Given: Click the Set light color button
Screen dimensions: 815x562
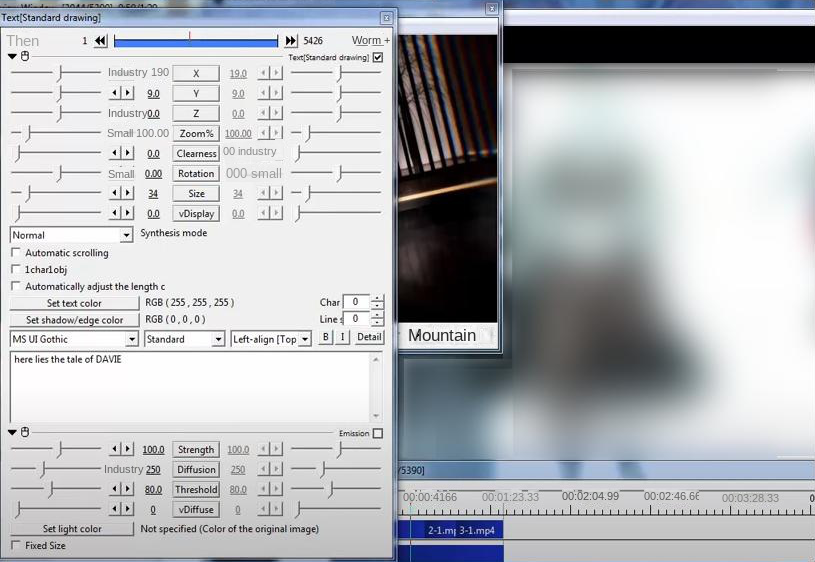Looking at the screenshot, I should (71, 529).
